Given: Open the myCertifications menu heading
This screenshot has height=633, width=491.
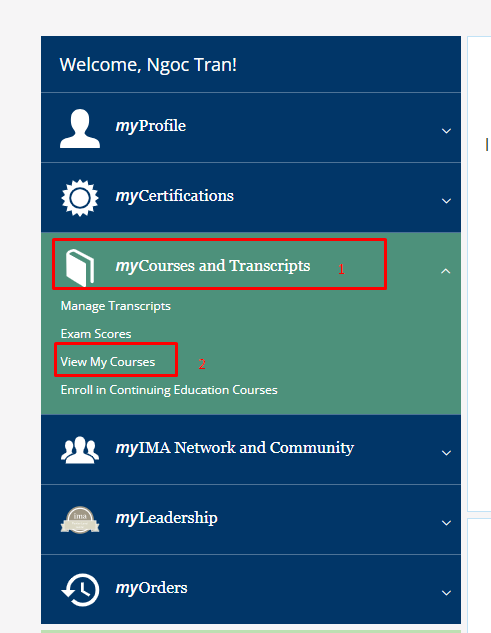Looking at the screenshot, I should click(174, 196).
